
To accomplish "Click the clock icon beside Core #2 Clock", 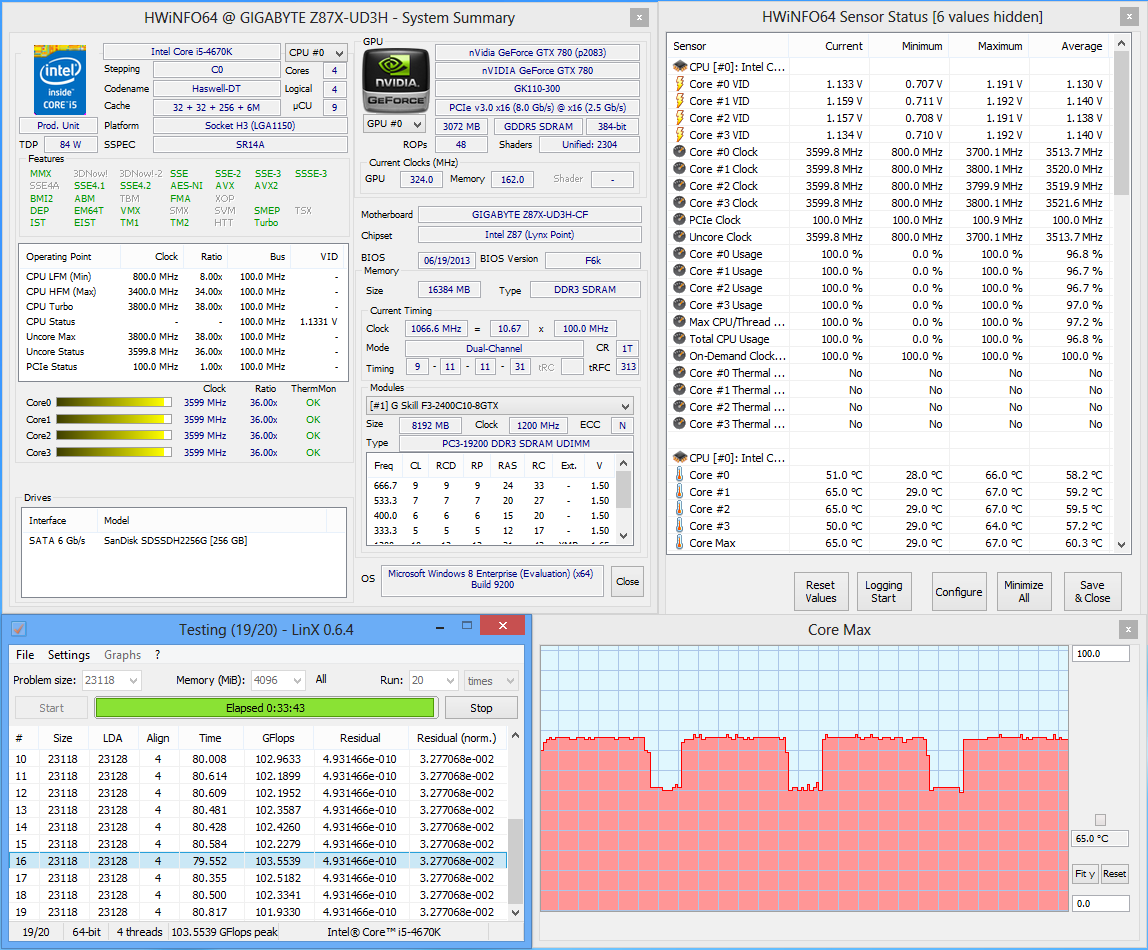I will 679,185.
